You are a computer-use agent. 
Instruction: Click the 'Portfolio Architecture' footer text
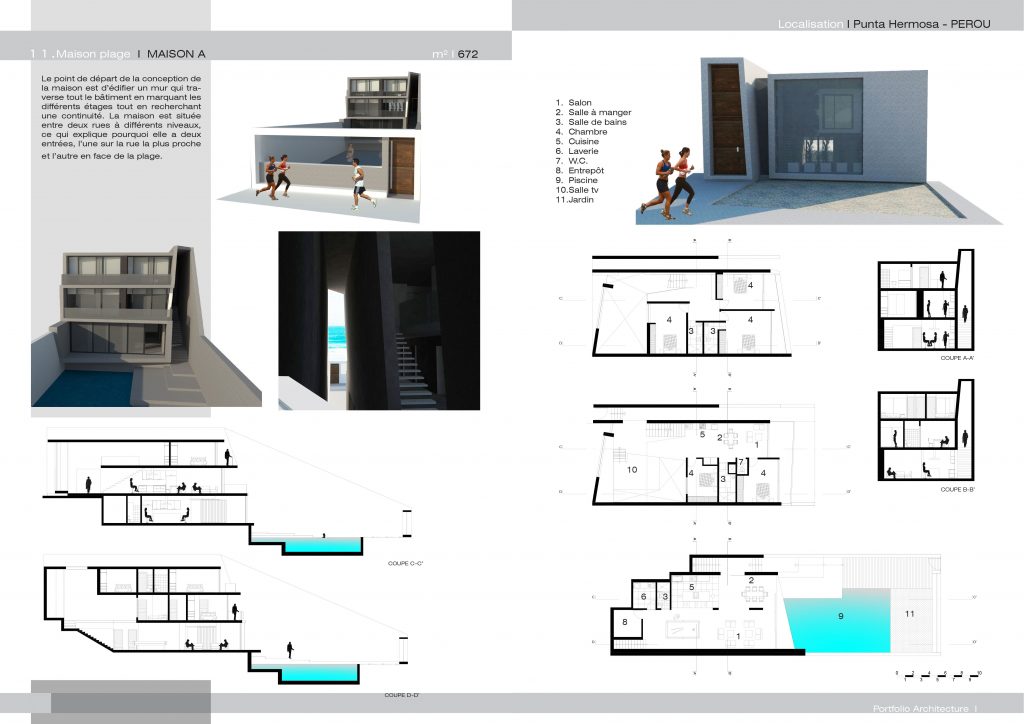[x=920, y=709]
